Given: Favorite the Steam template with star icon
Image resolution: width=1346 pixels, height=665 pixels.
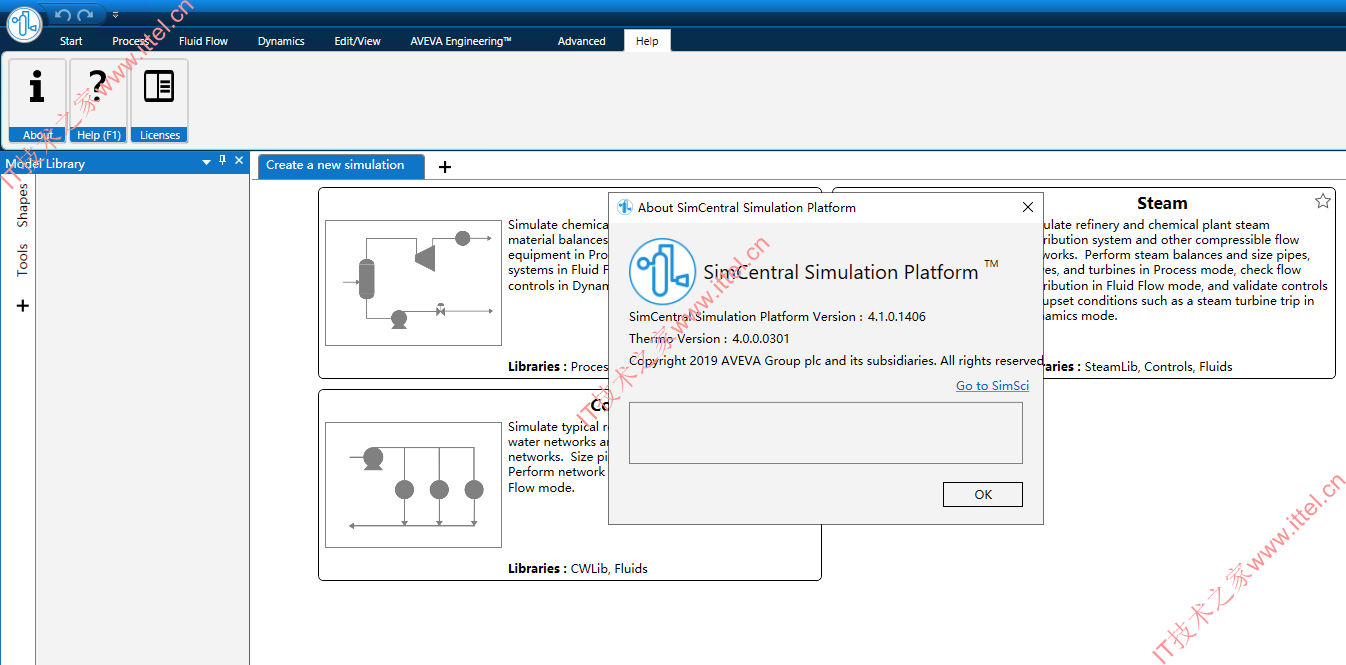Looking at the screenshot, I should click(x=1323, y=201).
